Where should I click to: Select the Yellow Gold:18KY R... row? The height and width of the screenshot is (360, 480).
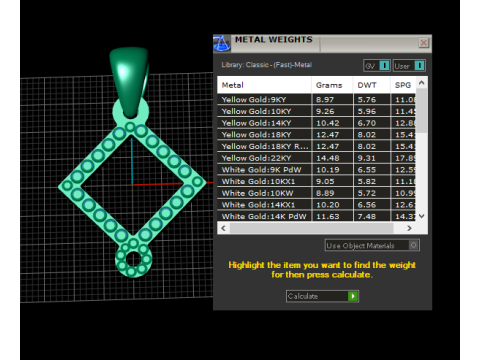(316, 146)
